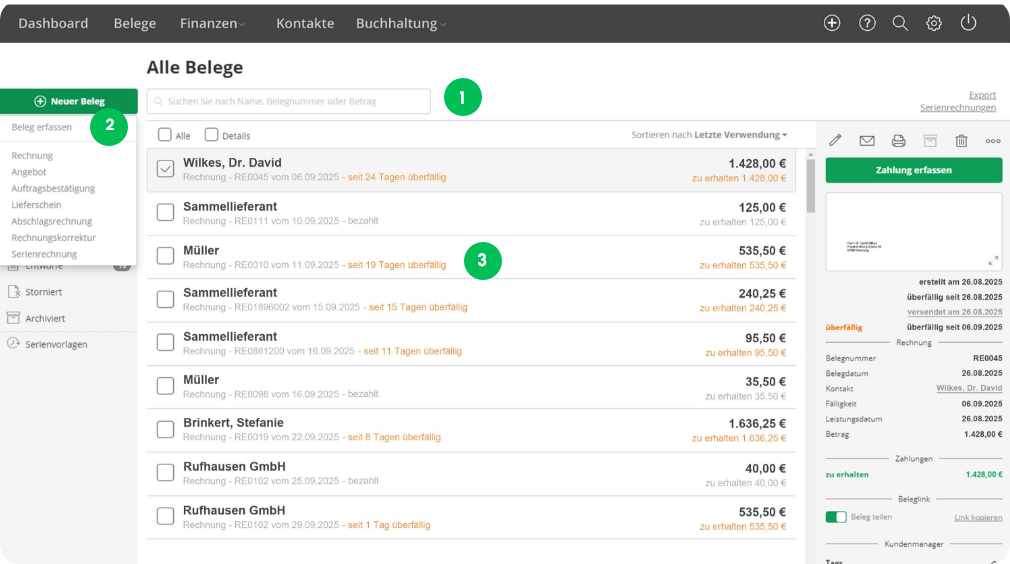Check the 'Alle' select-all checkbox
This screenshot has height=564, width=1010.
[165, 135]
